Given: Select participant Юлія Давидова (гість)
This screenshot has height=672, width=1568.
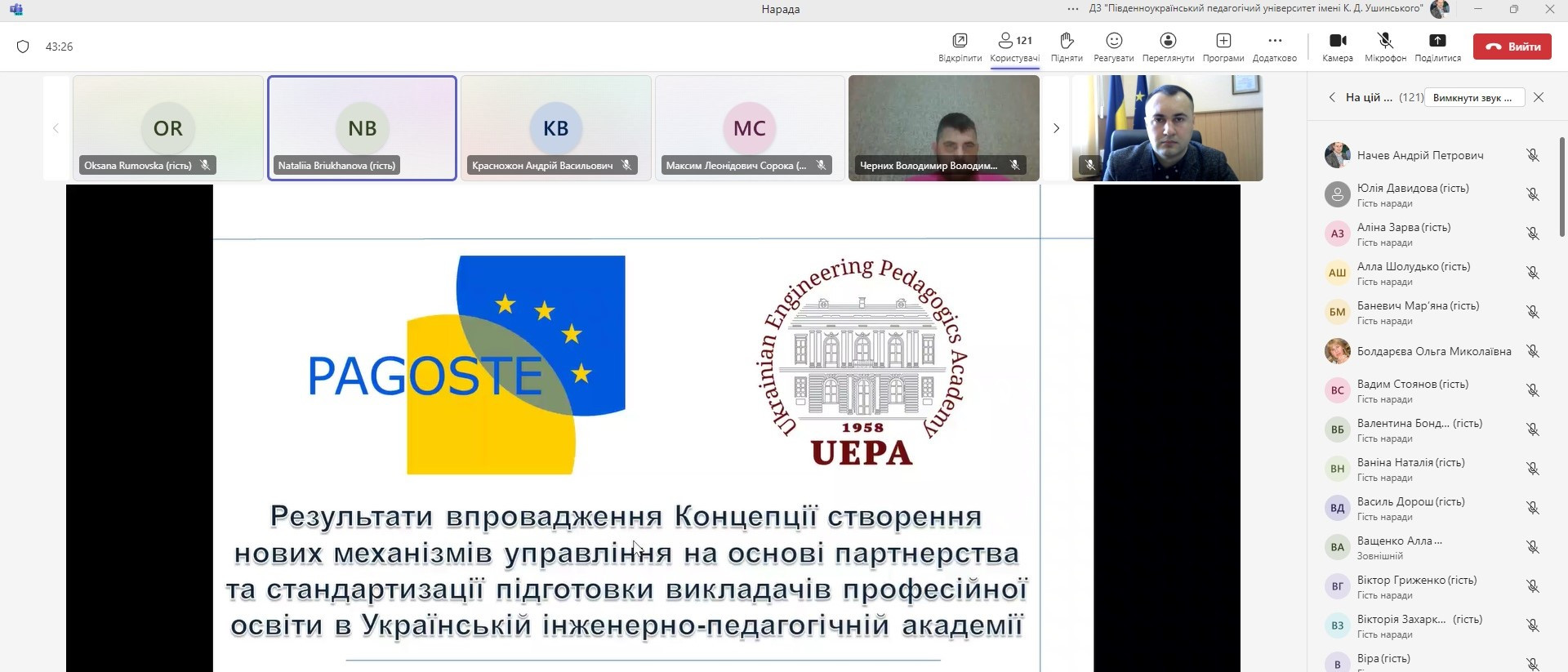Looking at the screenshot, I should point(1432,194).
